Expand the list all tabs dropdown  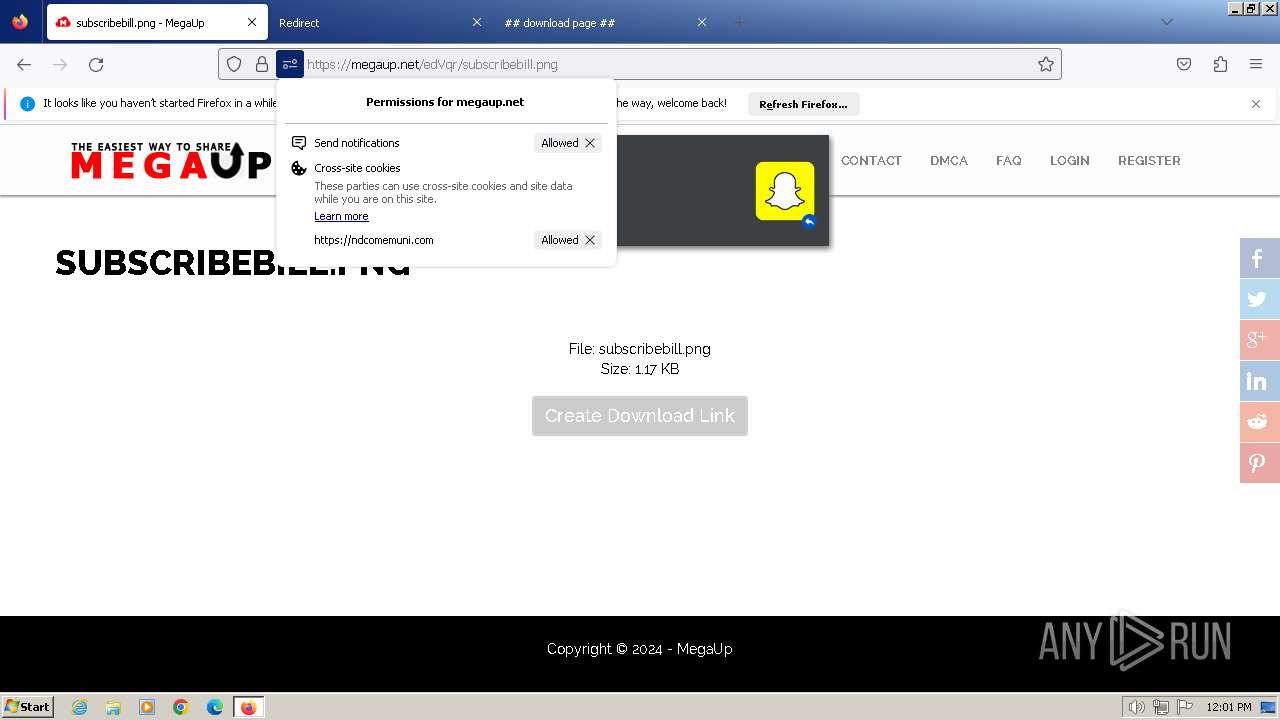point(1167,22)
